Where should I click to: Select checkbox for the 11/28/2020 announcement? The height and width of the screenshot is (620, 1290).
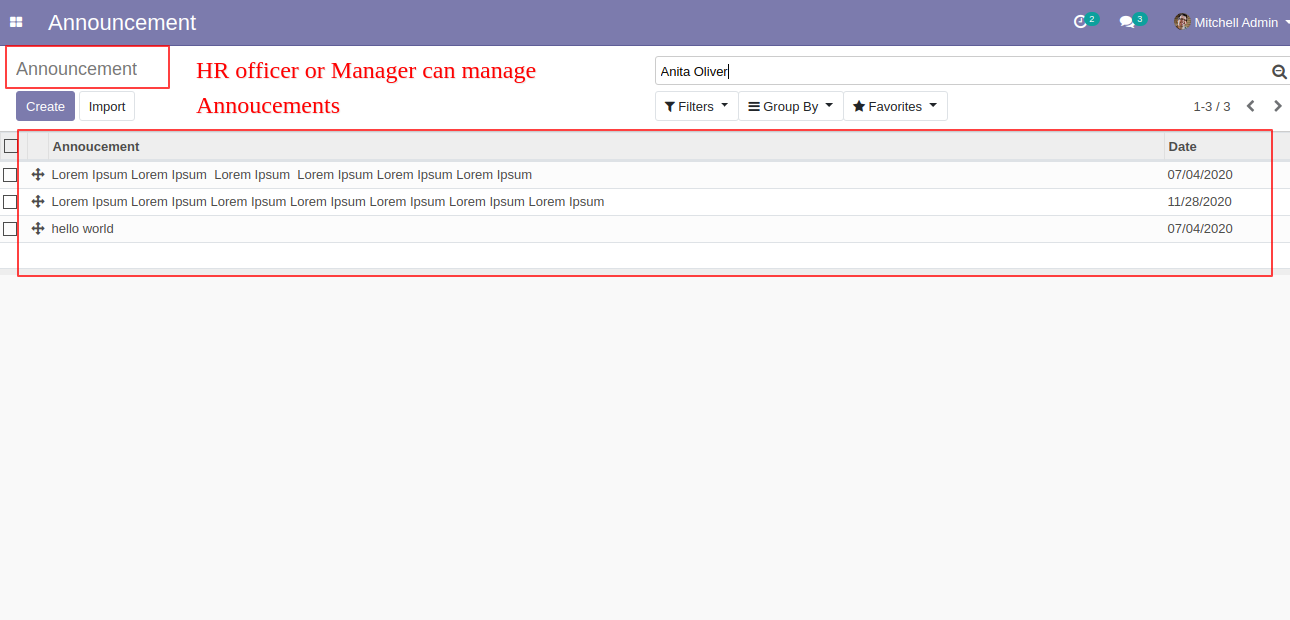[11, 202]
